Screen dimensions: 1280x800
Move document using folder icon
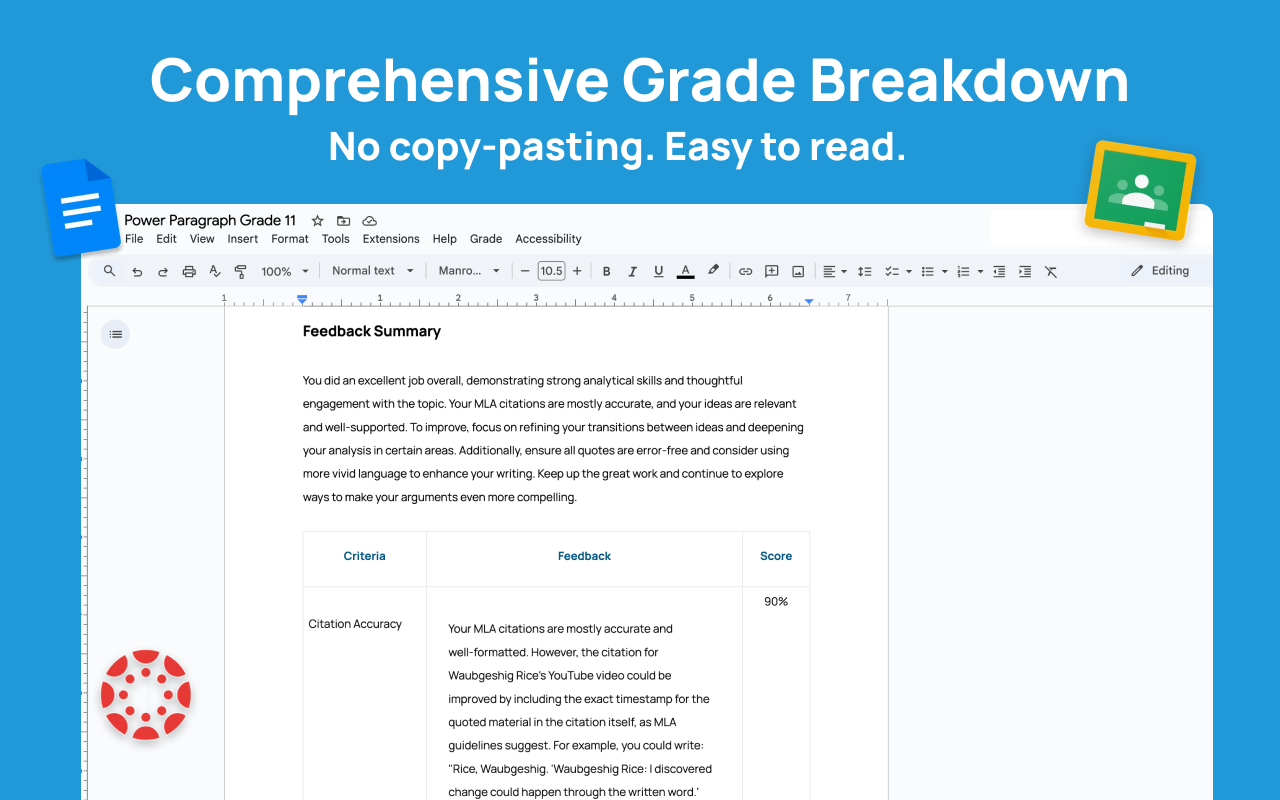tap(344, 221)
